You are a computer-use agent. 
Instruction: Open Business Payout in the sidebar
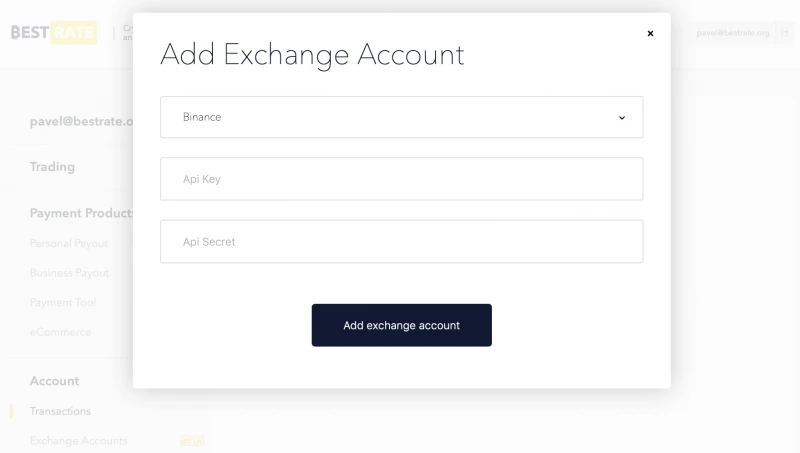pos(69,273)
